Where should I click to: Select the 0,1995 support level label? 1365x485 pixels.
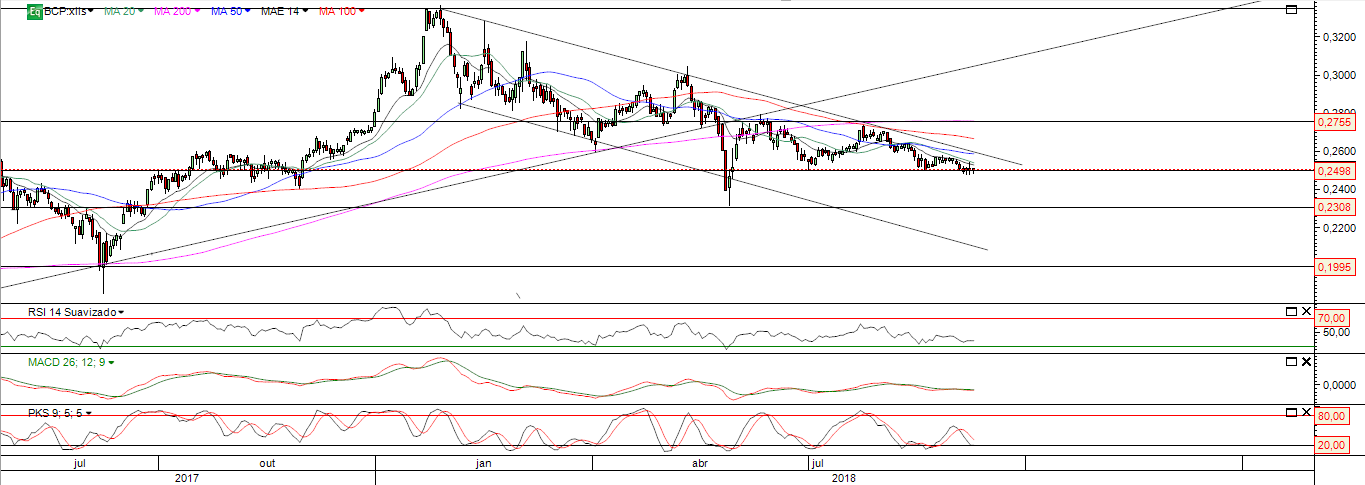[1334, 267]
